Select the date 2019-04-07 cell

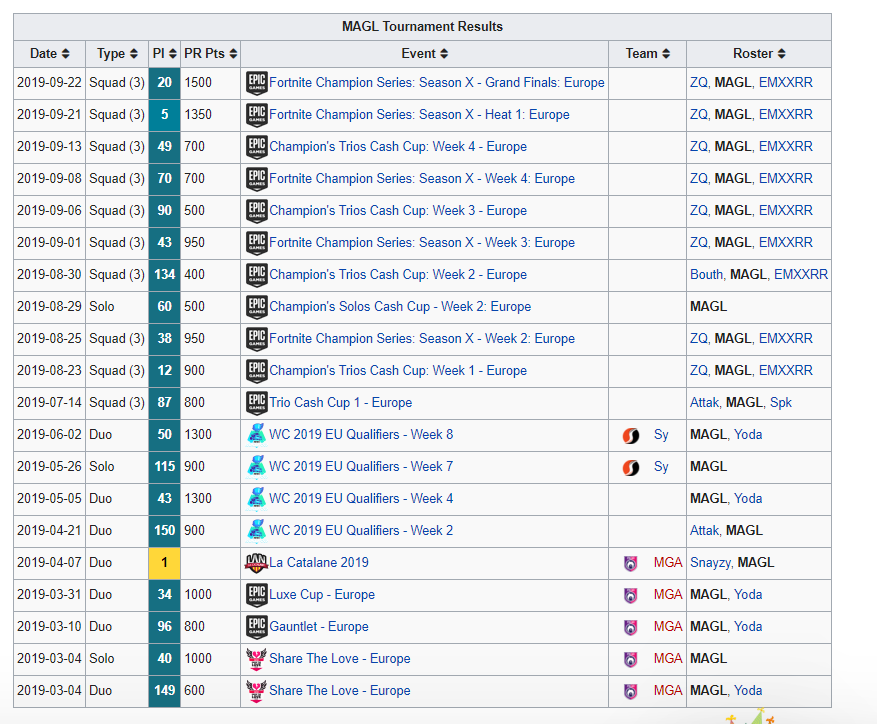pyautogui.click(x=49, y=562)
